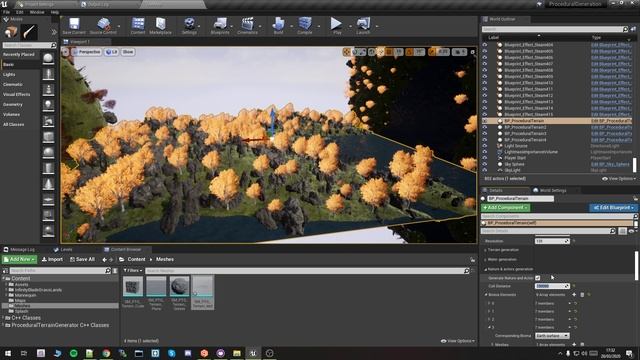Open View Options in World Outliner

(619, 179)
